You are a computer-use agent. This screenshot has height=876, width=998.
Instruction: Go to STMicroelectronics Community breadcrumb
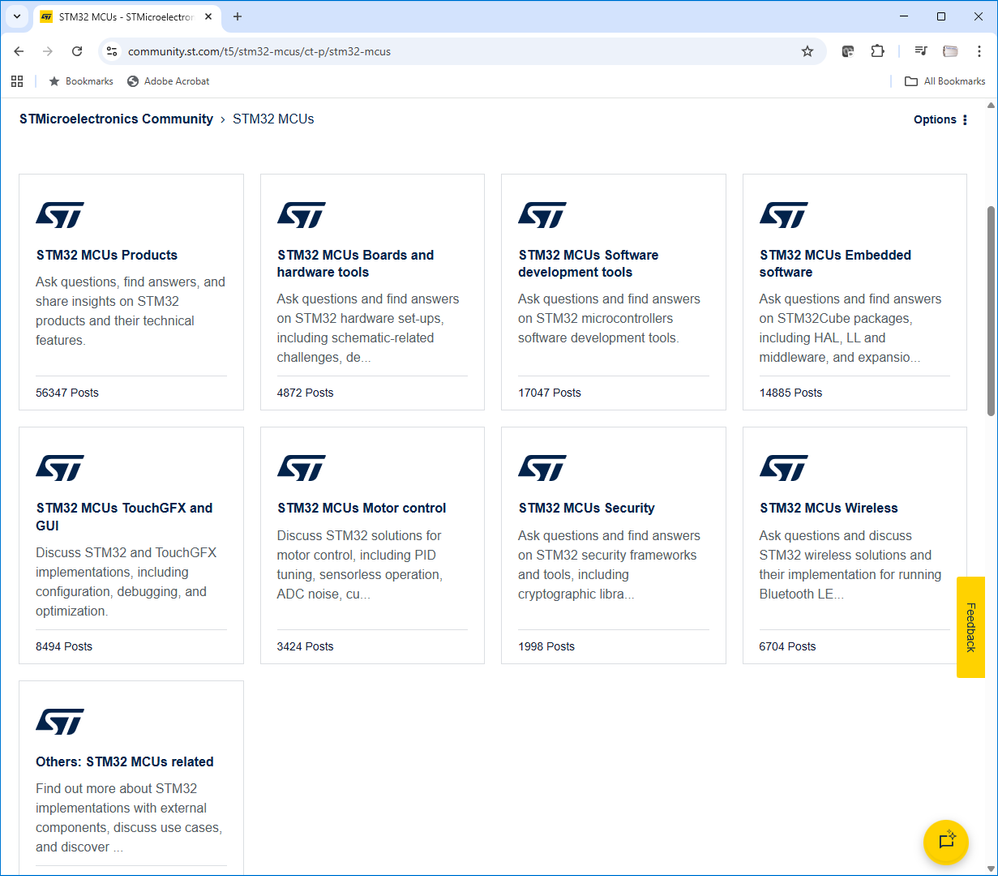pos(116,119)
